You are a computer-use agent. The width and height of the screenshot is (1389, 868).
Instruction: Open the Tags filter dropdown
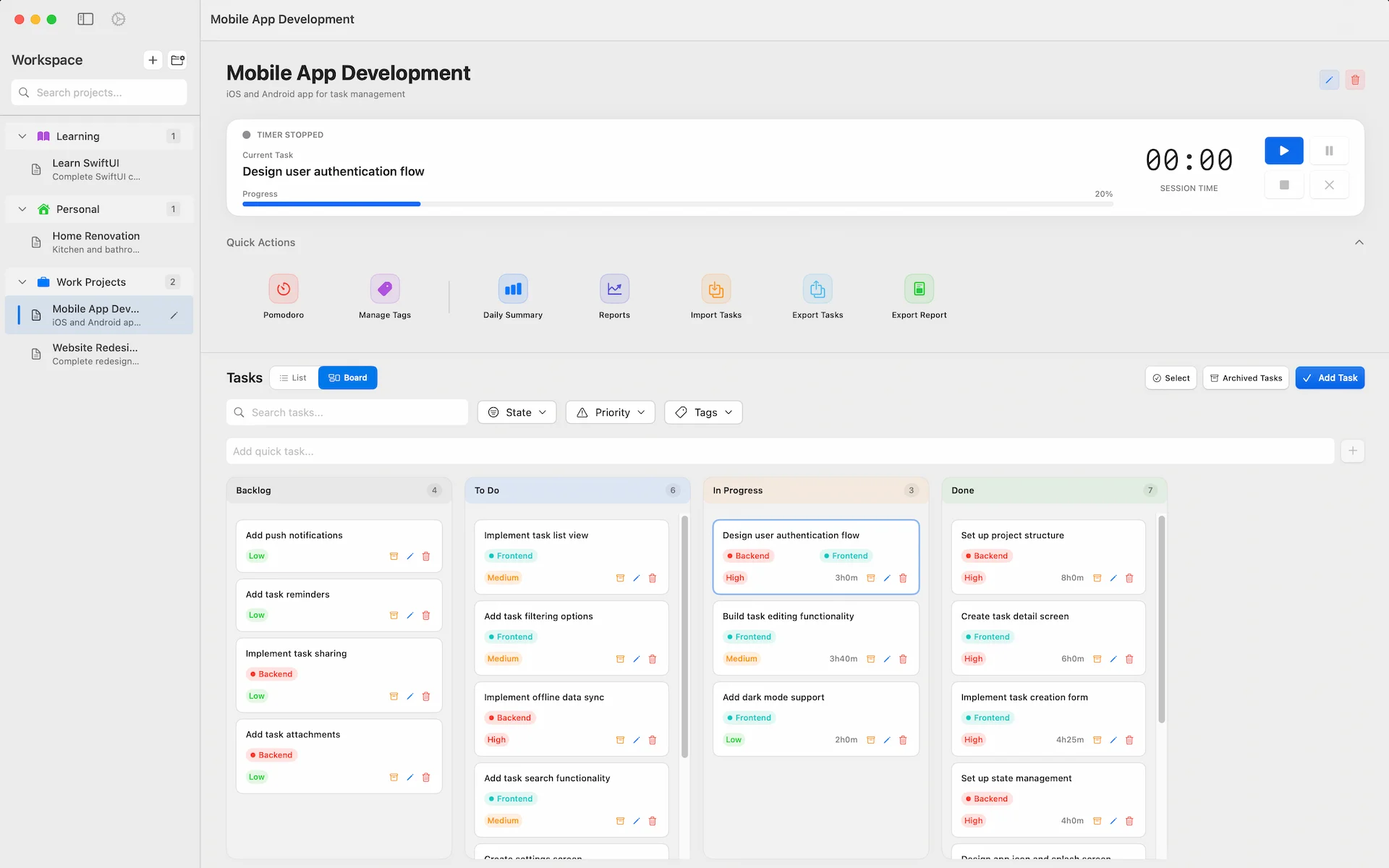pos(702,412)
